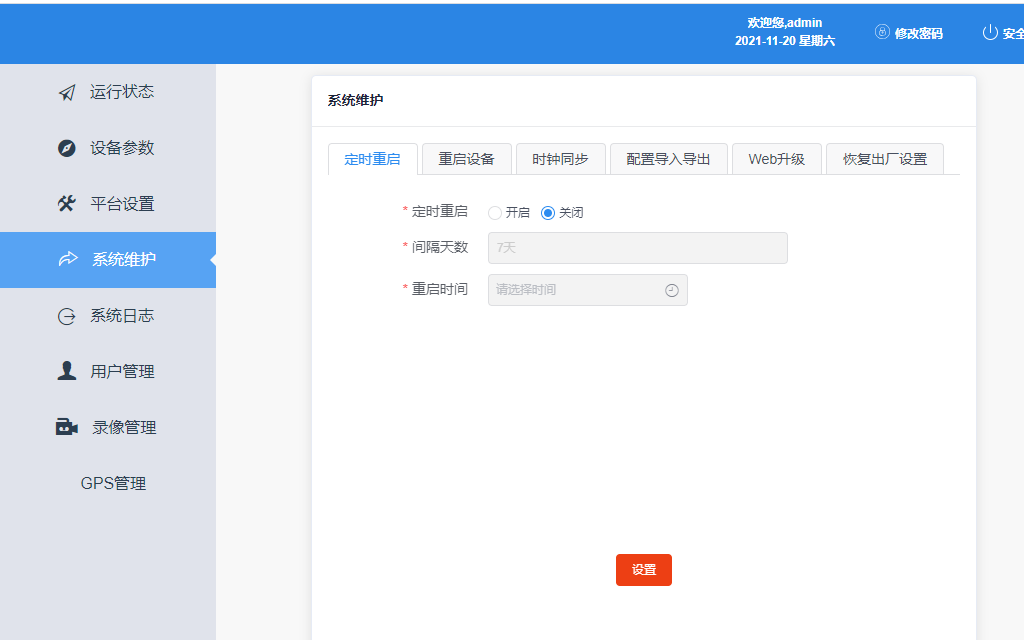Open the 配置导入导出 tab
Image resolution: width=1024 pixels, height=640 pixels.
pos(668,158)
